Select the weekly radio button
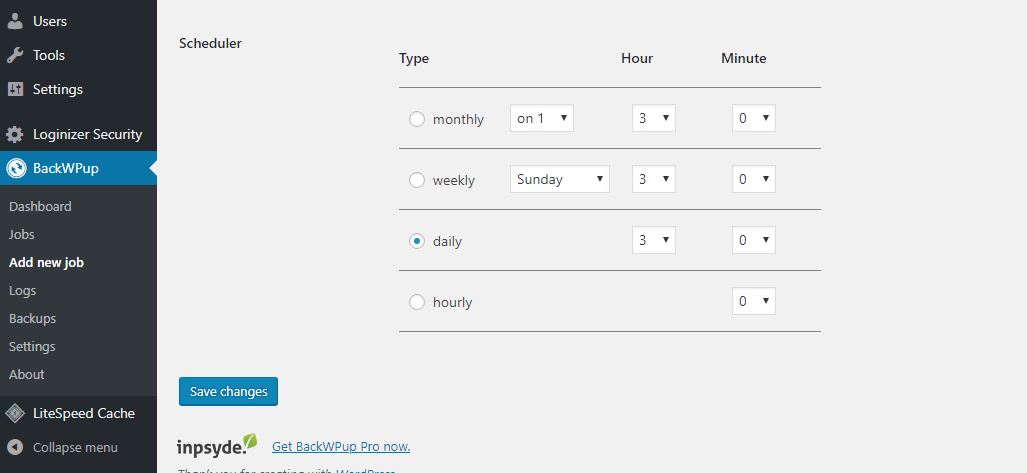The image size is (1027, 473). pos(417,180)
